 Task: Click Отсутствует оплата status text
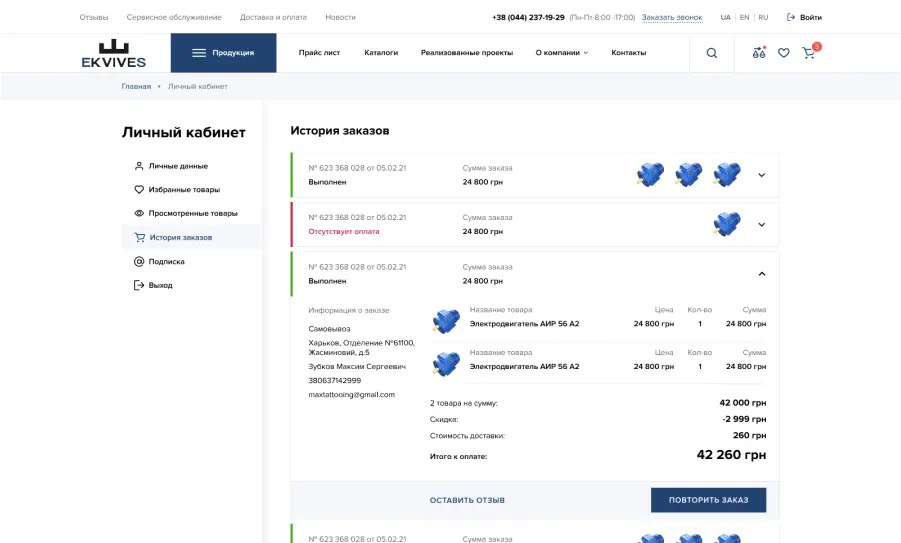344,232
